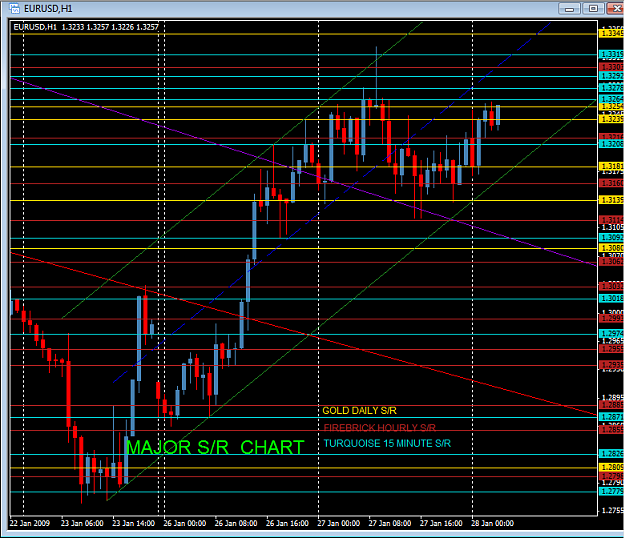
Task: Click the 27 Jan 16:00 time axis label
Action: 441,523
